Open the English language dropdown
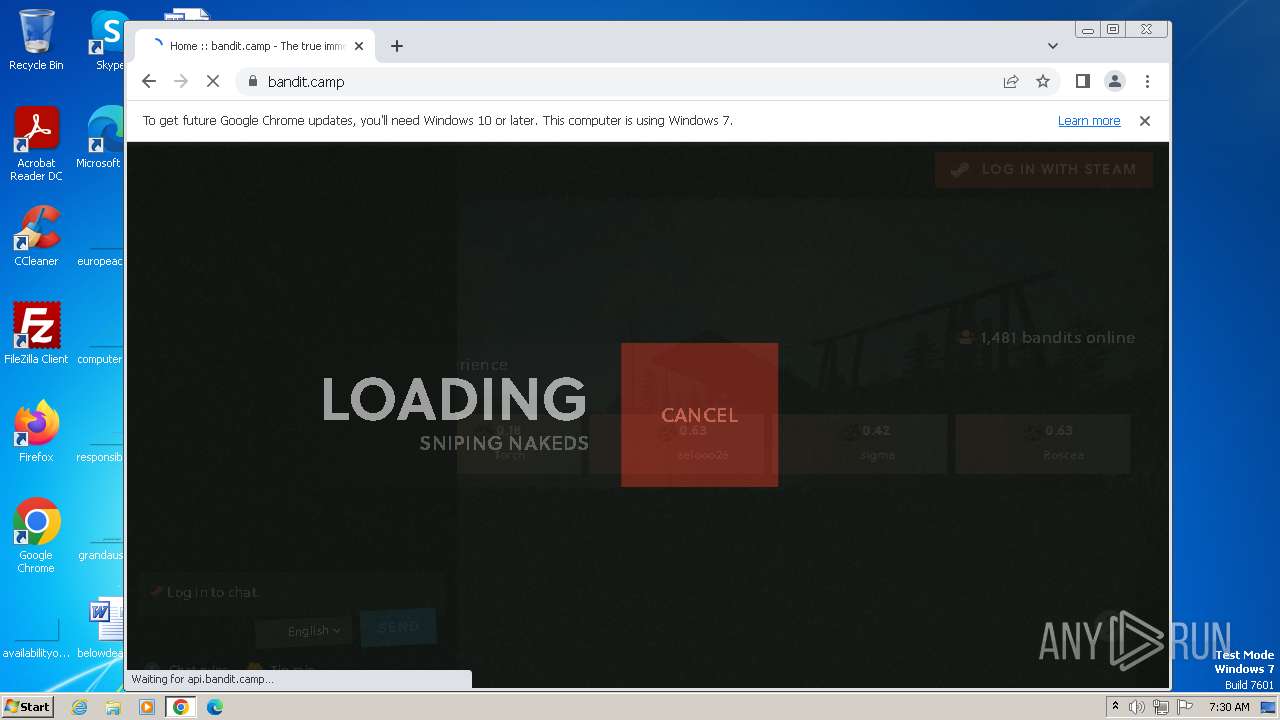This screenshot has width=1280, height=720. (306, 630)
